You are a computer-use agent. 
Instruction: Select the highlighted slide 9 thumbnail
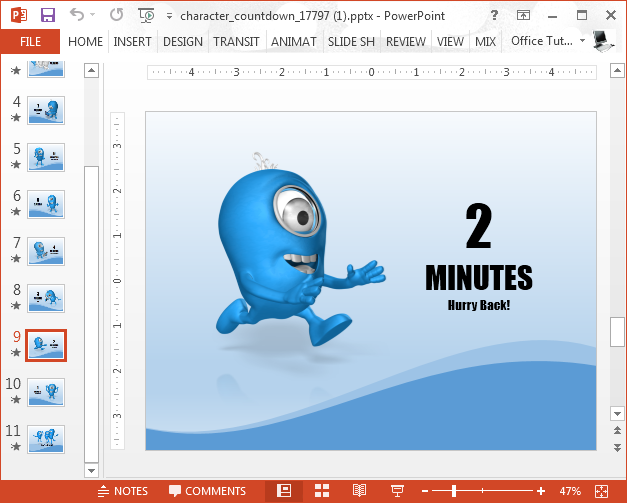46,345
